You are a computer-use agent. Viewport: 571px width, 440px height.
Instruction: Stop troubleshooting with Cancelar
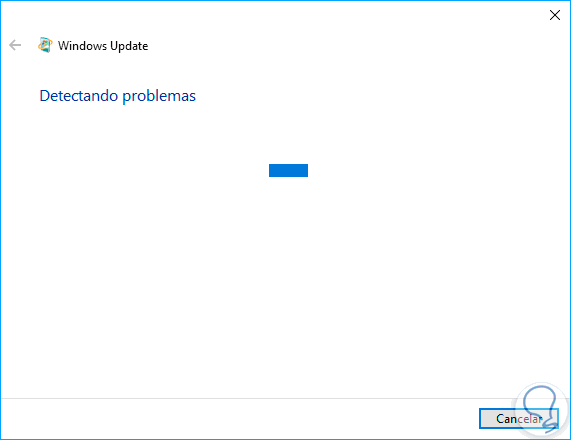click(x=519, y=419)
